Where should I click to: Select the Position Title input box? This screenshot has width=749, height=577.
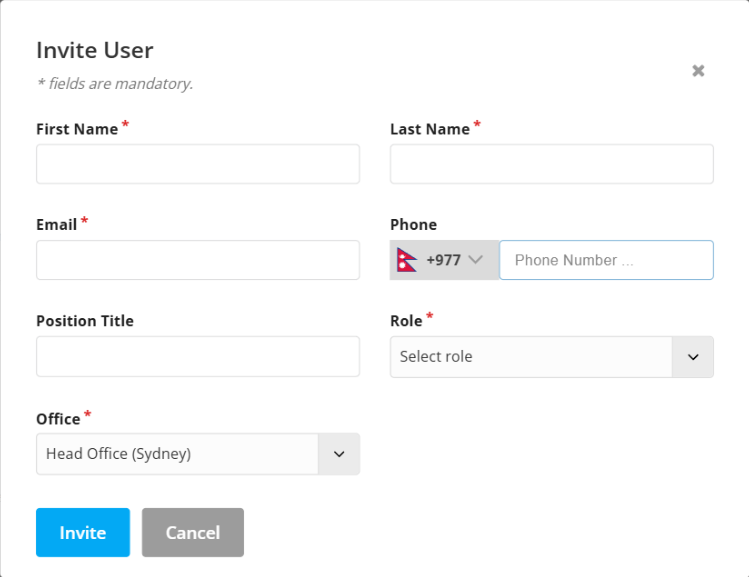coord(198,356)
